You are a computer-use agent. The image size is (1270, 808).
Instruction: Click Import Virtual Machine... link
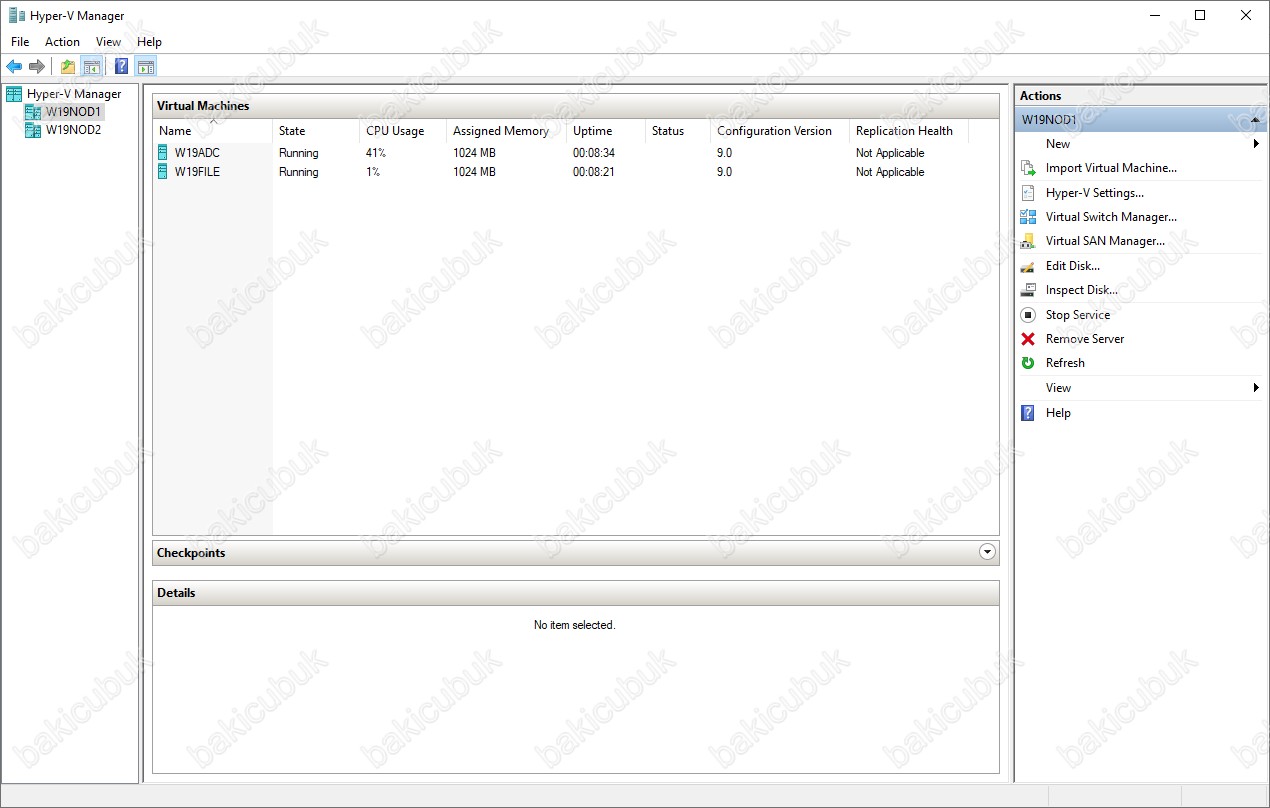point(1111,168)
